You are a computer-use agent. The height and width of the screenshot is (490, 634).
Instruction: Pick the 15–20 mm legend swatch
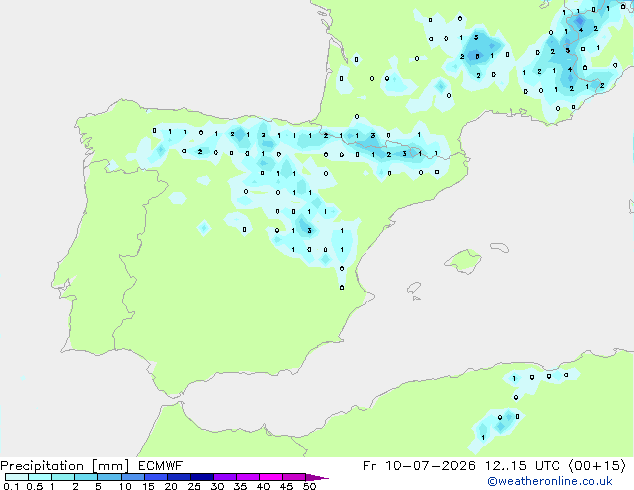(x=155, y=477)
